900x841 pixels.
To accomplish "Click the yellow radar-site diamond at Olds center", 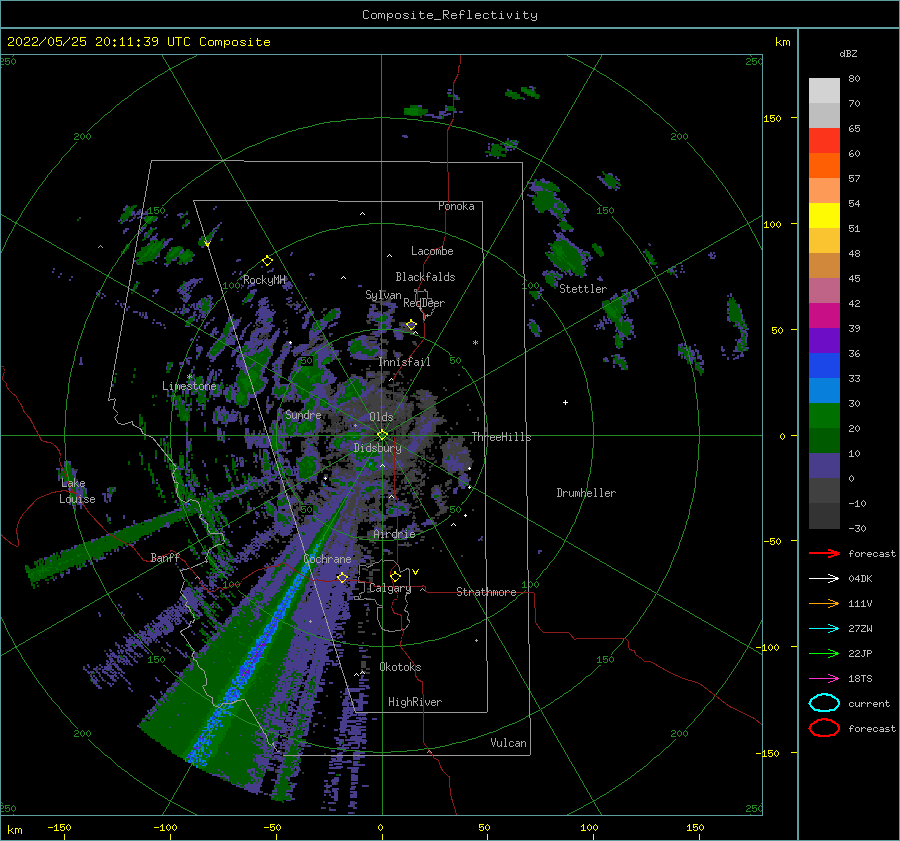I will pos(382,435).
